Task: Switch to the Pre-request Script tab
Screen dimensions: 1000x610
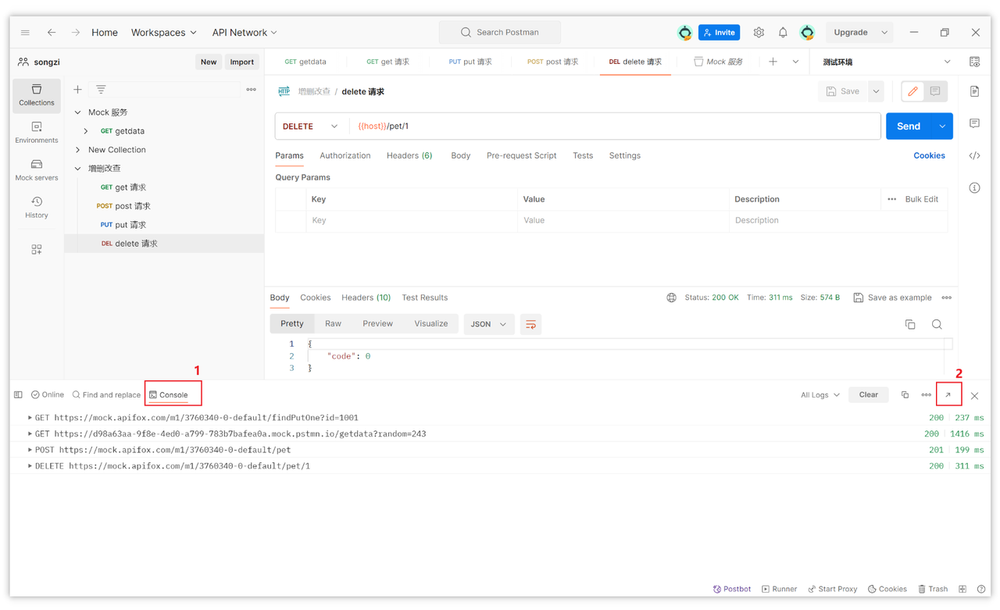Action: click(521, 156)
